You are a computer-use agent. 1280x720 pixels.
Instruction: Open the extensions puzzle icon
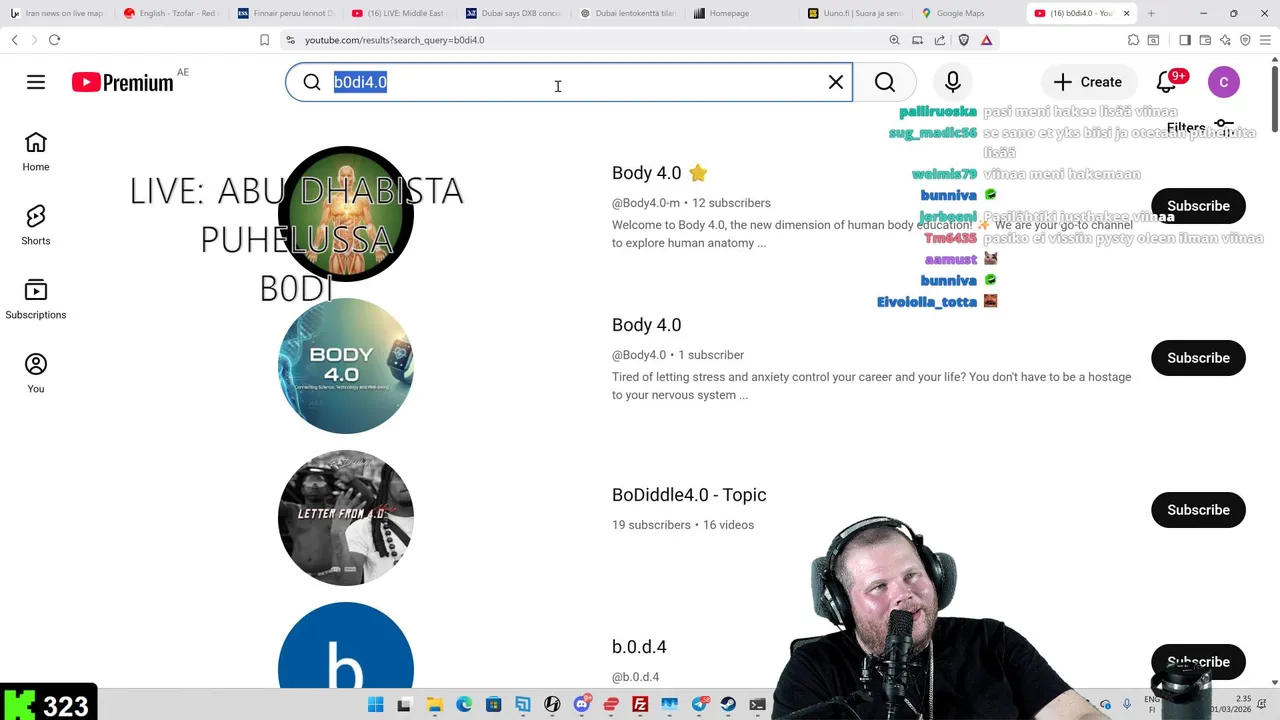pos(1133,40)
